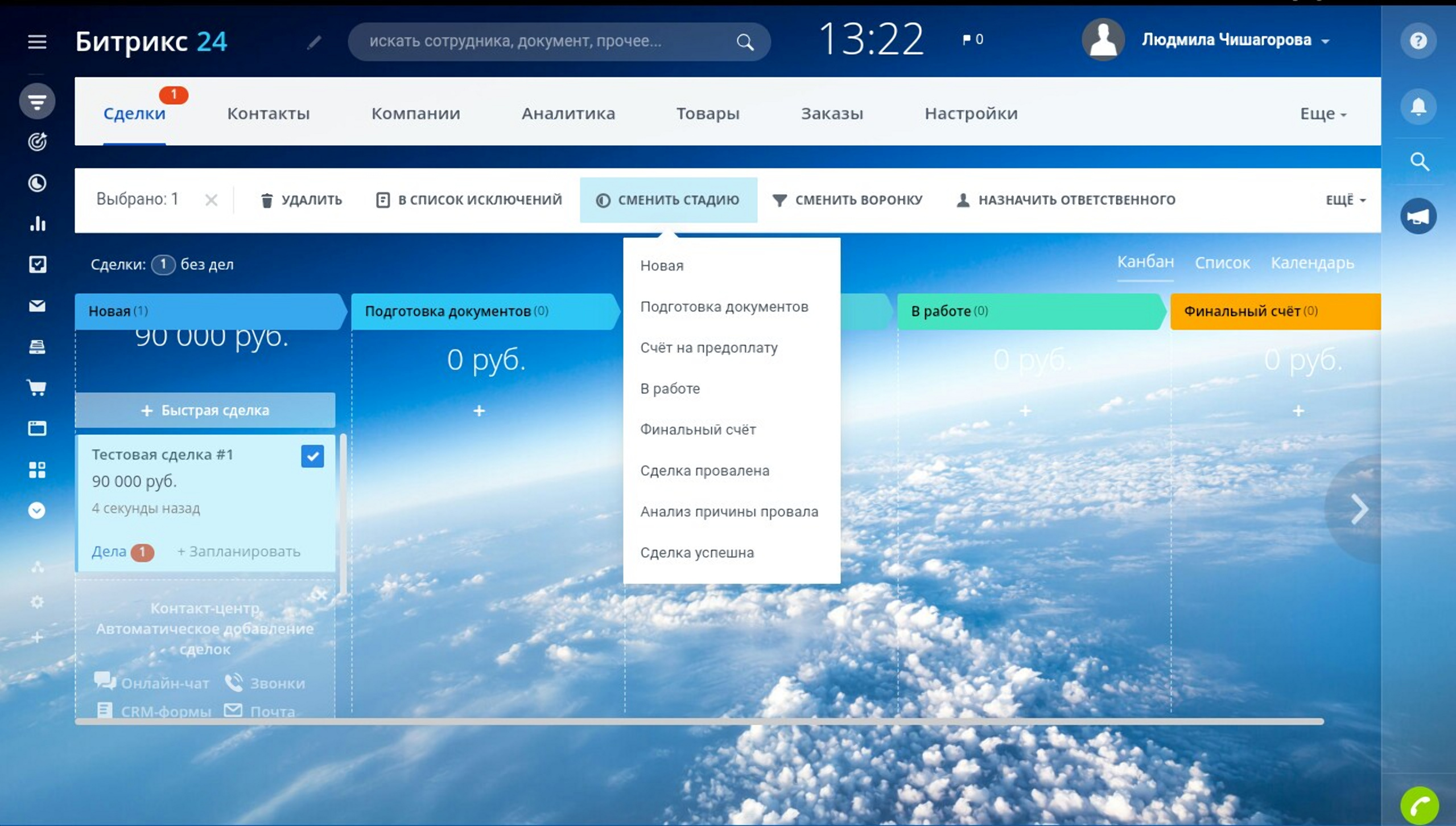
Task: Click the hamburger menu icon
Action: point(37,42)
